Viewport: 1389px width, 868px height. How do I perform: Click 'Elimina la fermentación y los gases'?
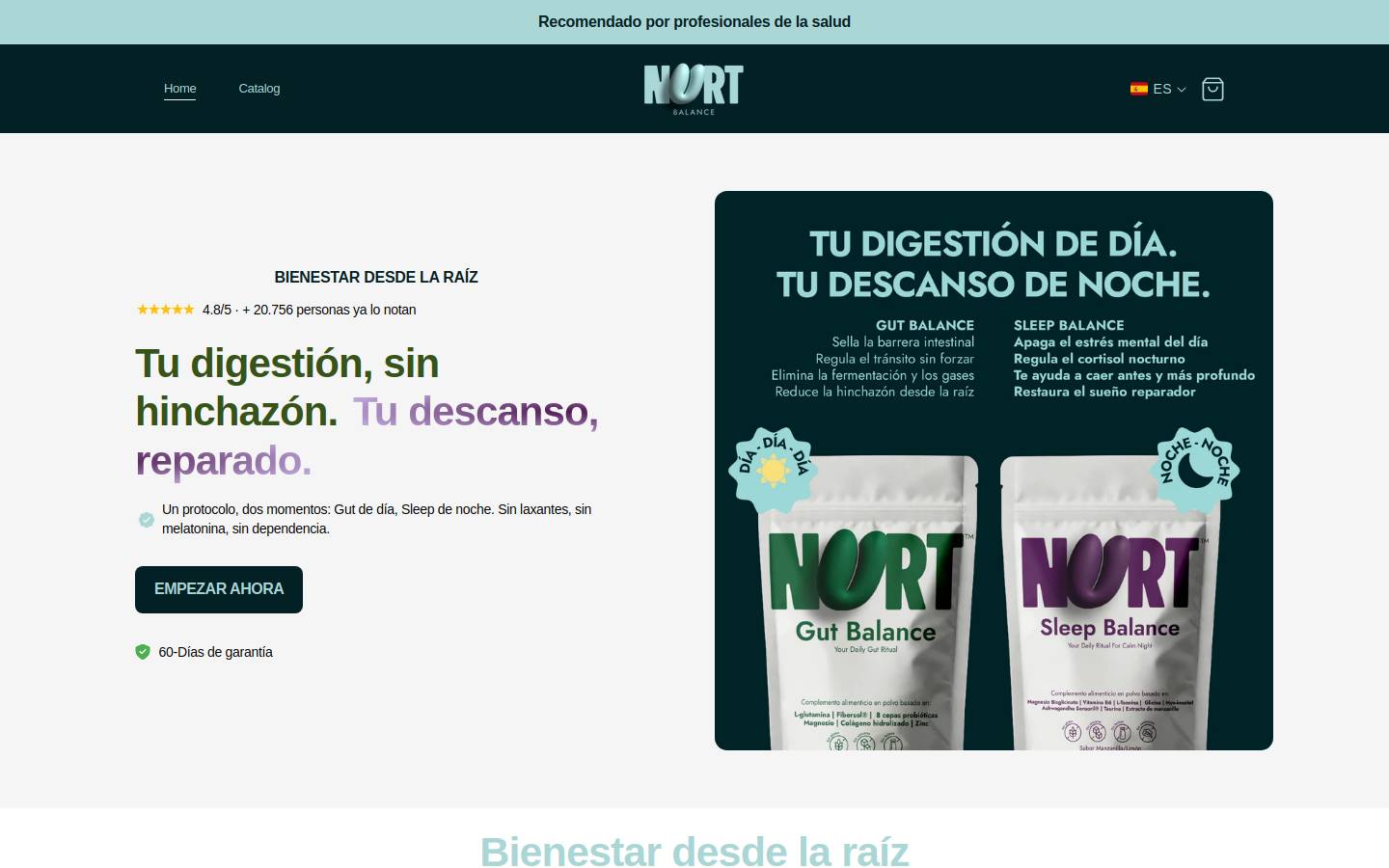873,375
